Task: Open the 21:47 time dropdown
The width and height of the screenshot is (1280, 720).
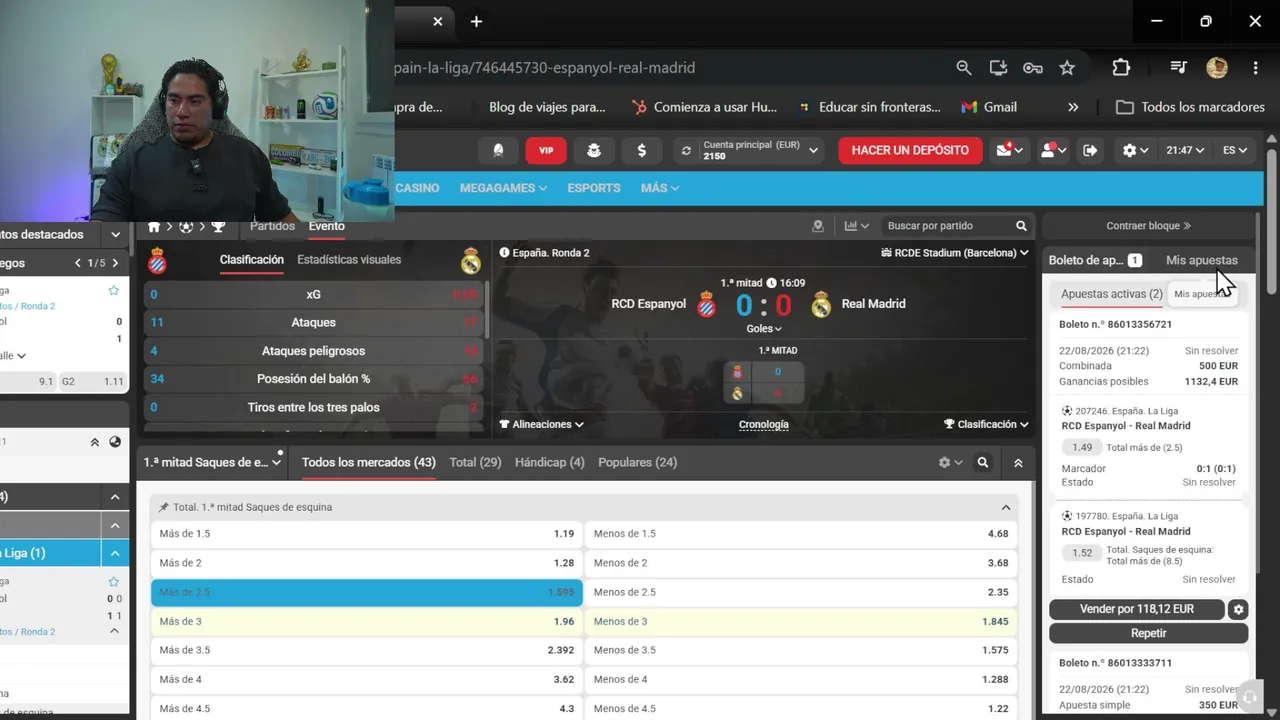Action: [x=1185, y=150]
